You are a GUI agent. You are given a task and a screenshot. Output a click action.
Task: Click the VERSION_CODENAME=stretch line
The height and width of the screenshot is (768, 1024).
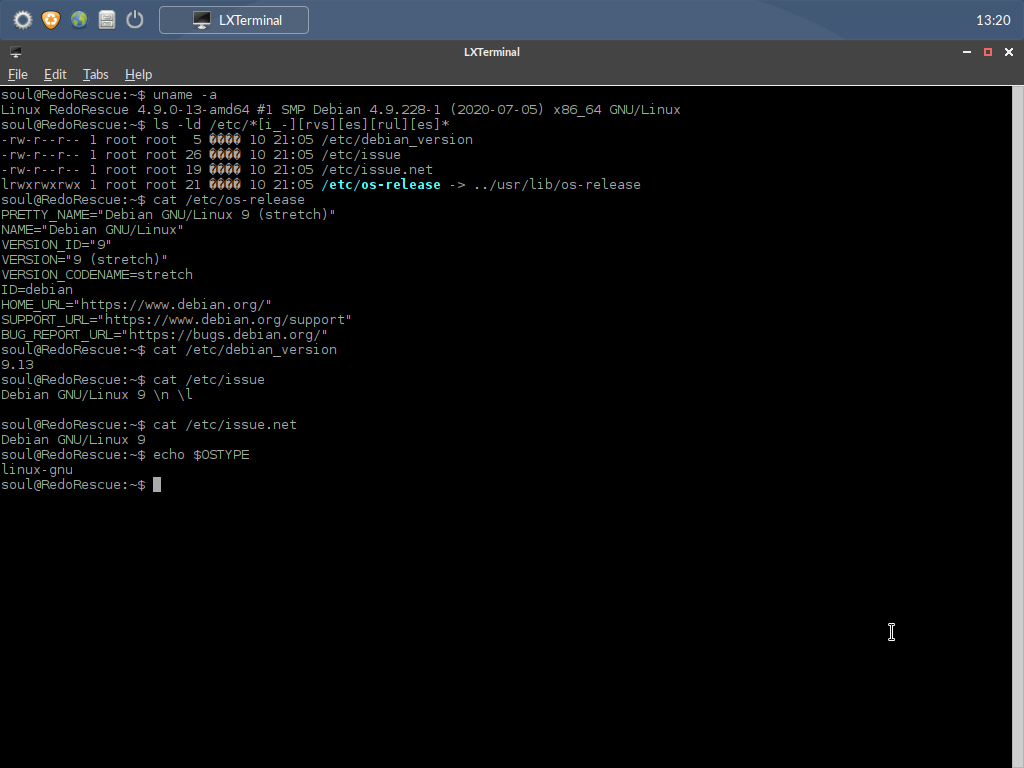tap(97, 275)
